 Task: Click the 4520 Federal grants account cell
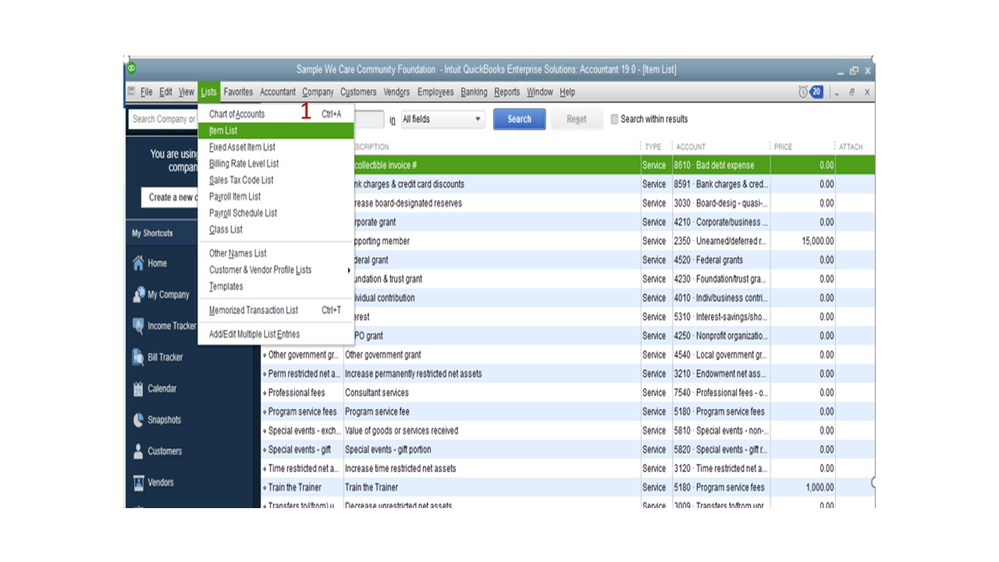[x=721, y=260]
